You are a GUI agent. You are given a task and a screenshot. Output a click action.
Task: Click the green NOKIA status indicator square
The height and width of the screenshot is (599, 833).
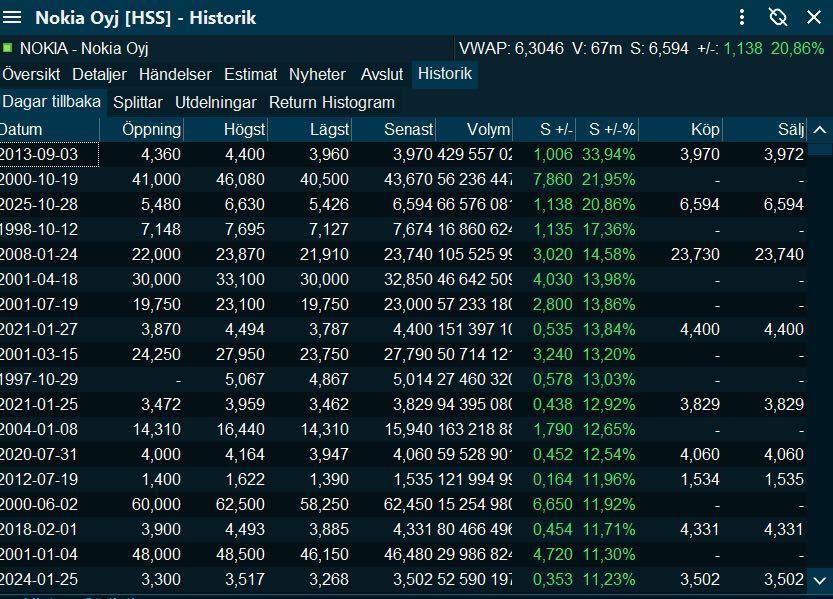pyautogui.click(x=7, y=47)
